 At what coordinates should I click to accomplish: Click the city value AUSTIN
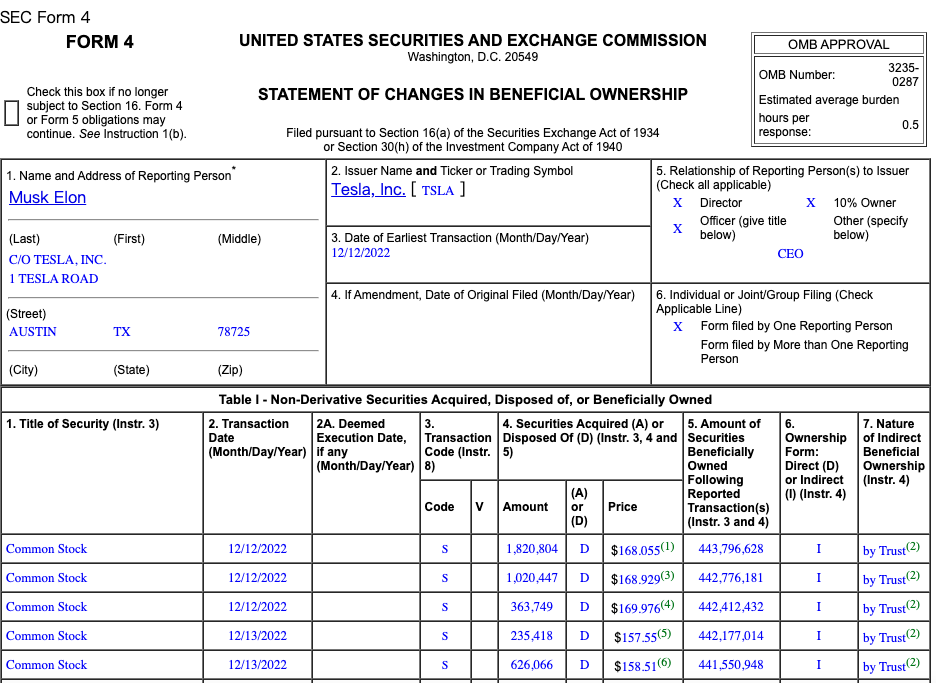(33, 331)
